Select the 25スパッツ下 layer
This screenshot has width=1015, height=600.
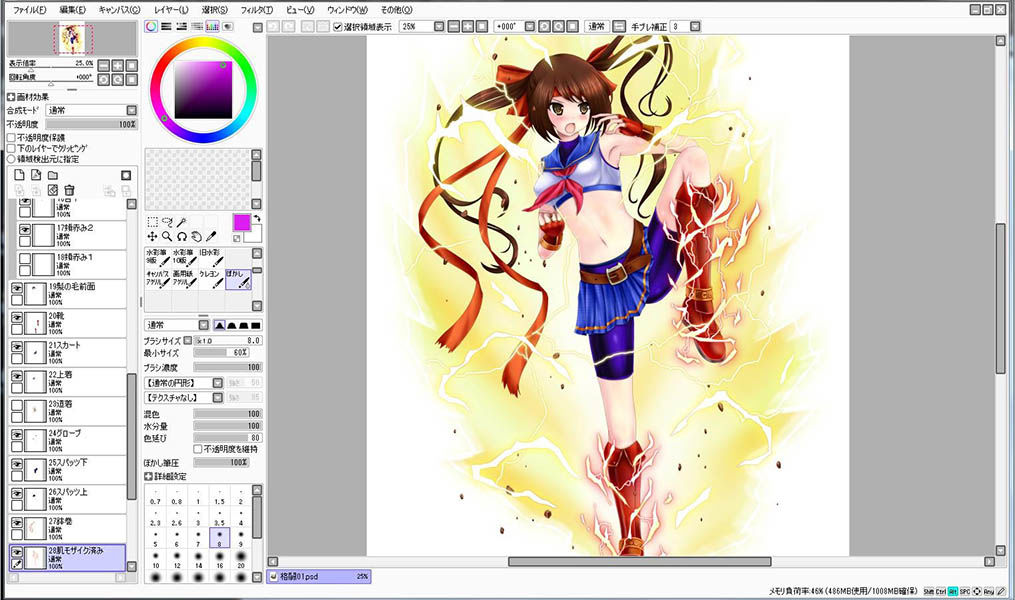click(68, 470)
